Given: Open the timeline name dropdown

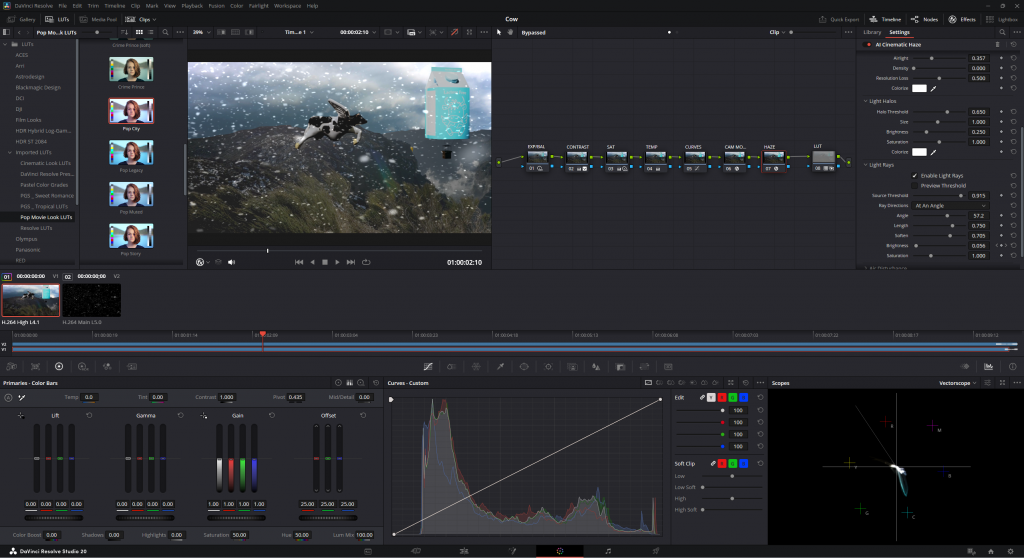Looking at the screenshot, I should [299, 32].
